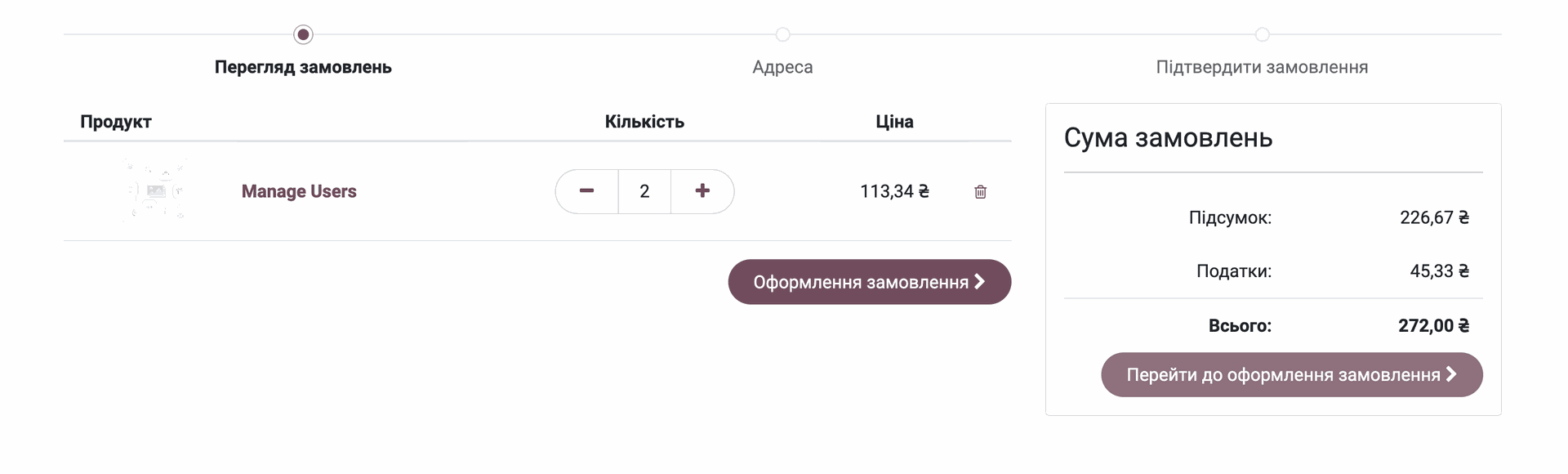The image size is (1568, 474).
Task: Click the 113,34 ₴ product price
Action: pos(894,191)
